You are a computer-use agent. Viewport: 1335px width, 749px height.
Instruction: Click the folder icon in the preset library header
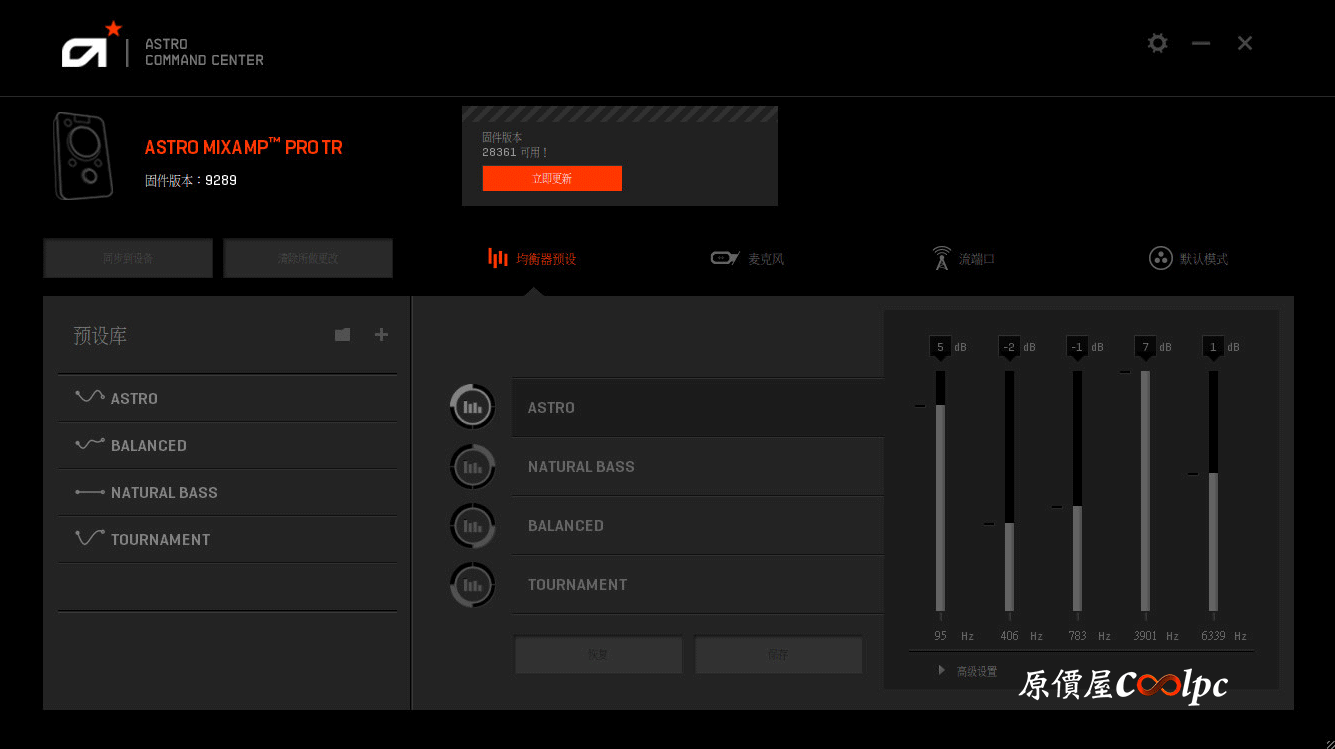click(342, 335)
